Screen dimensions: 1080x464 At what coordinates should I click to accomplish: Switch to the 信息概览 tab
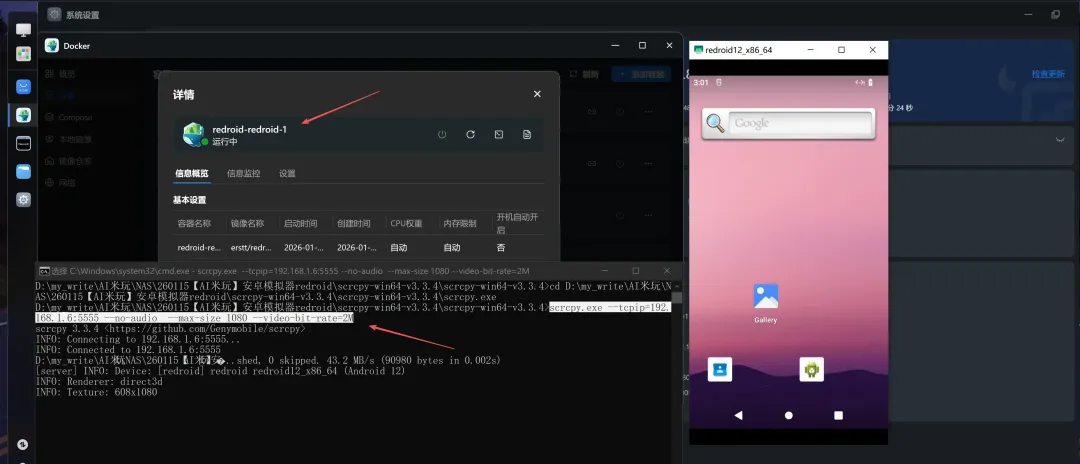click(x=191, y=173)
